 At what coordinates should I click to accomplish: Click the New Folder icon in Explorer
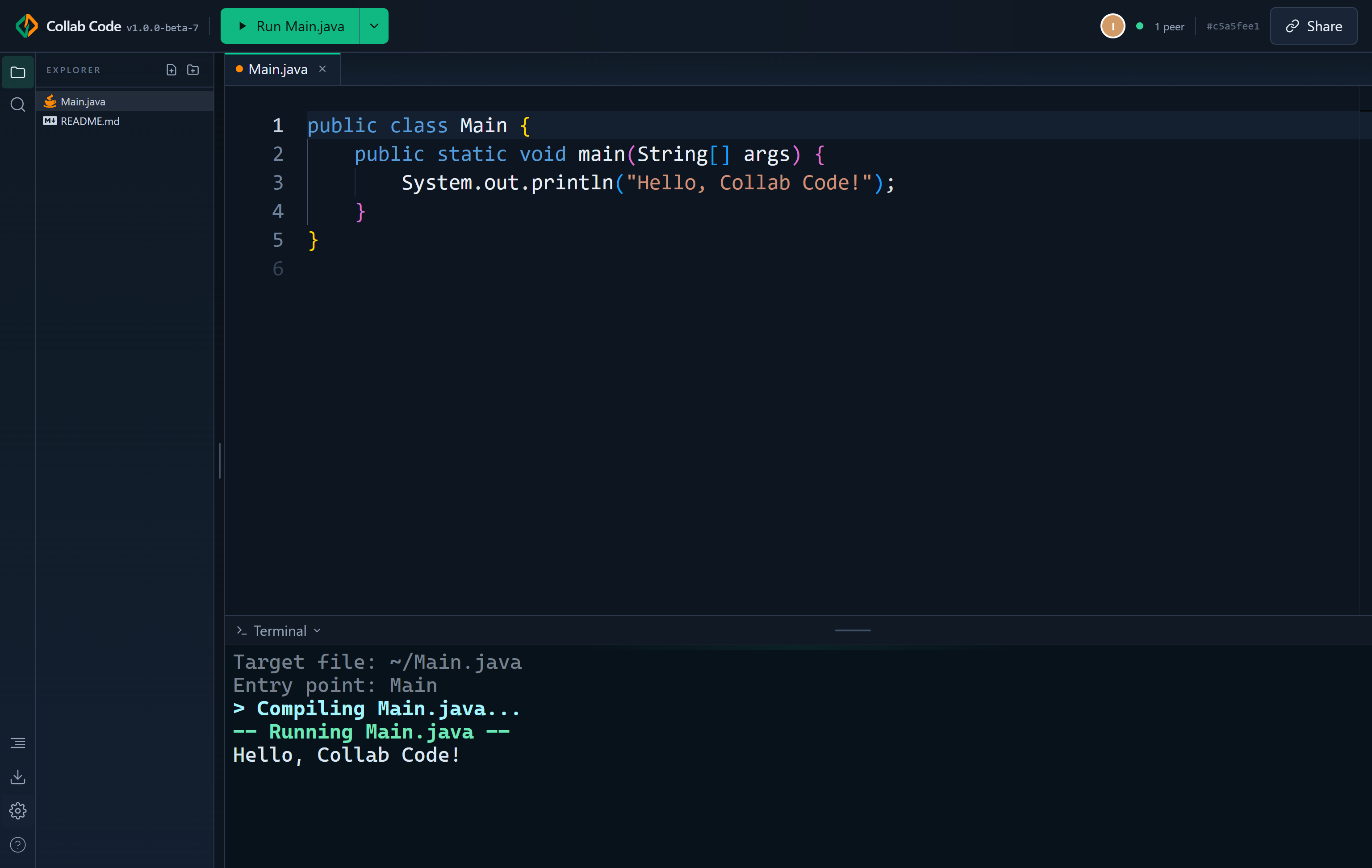point(193,70)
